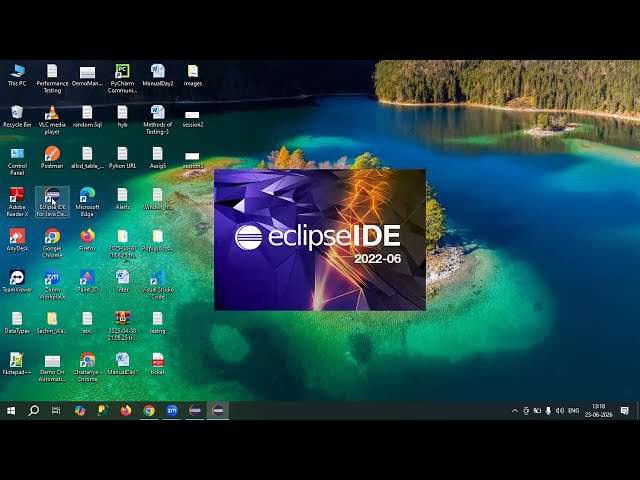Click the microphone tray icon
640x480 pixels.
(549, 411)
